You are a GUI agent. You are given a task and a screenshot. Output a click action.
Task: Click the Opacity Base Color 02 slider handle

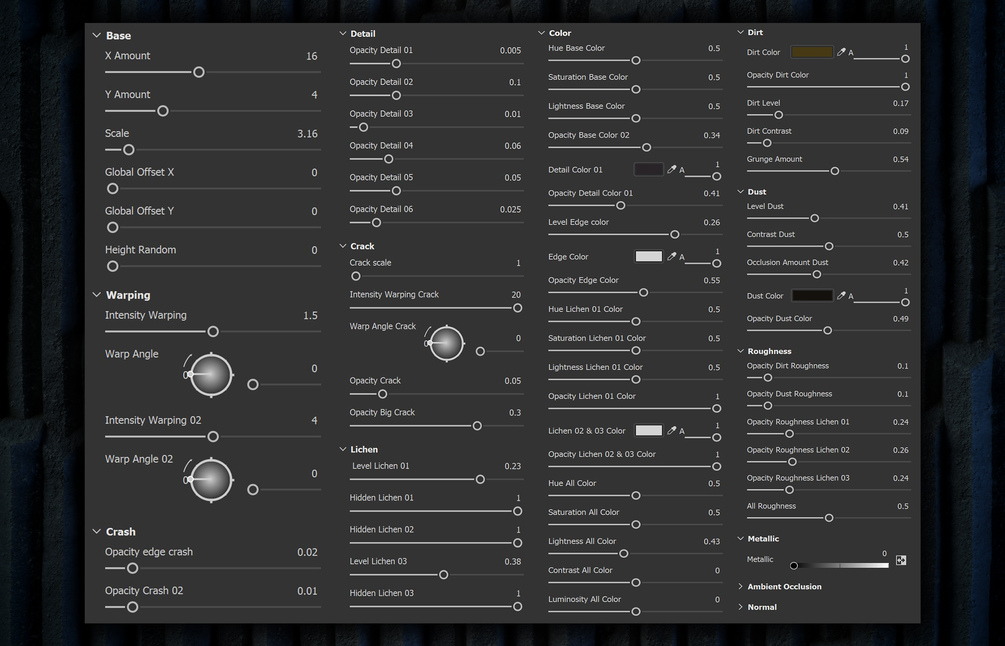pos(647,147)
